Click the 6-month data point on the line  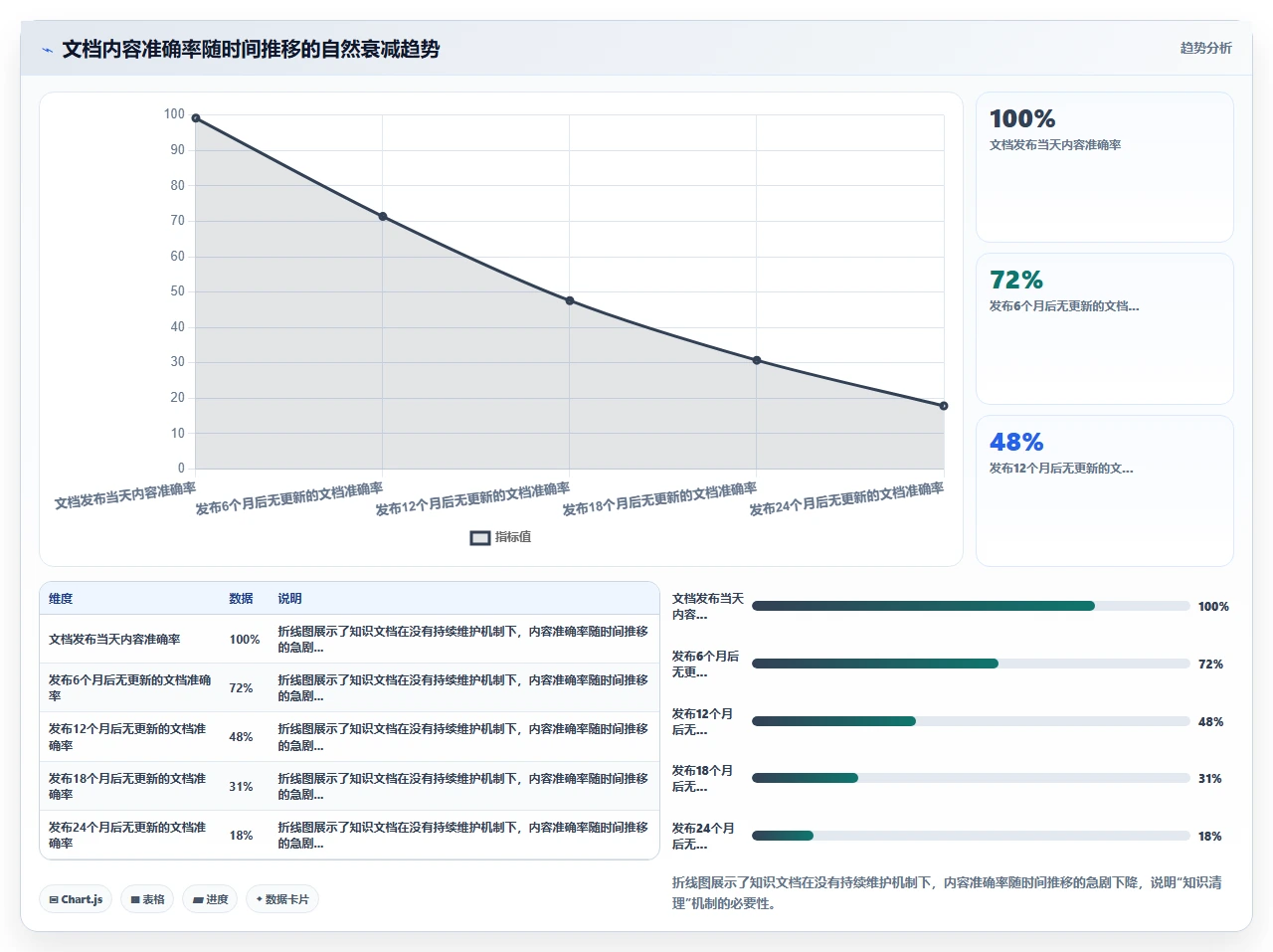coord(383,217)
